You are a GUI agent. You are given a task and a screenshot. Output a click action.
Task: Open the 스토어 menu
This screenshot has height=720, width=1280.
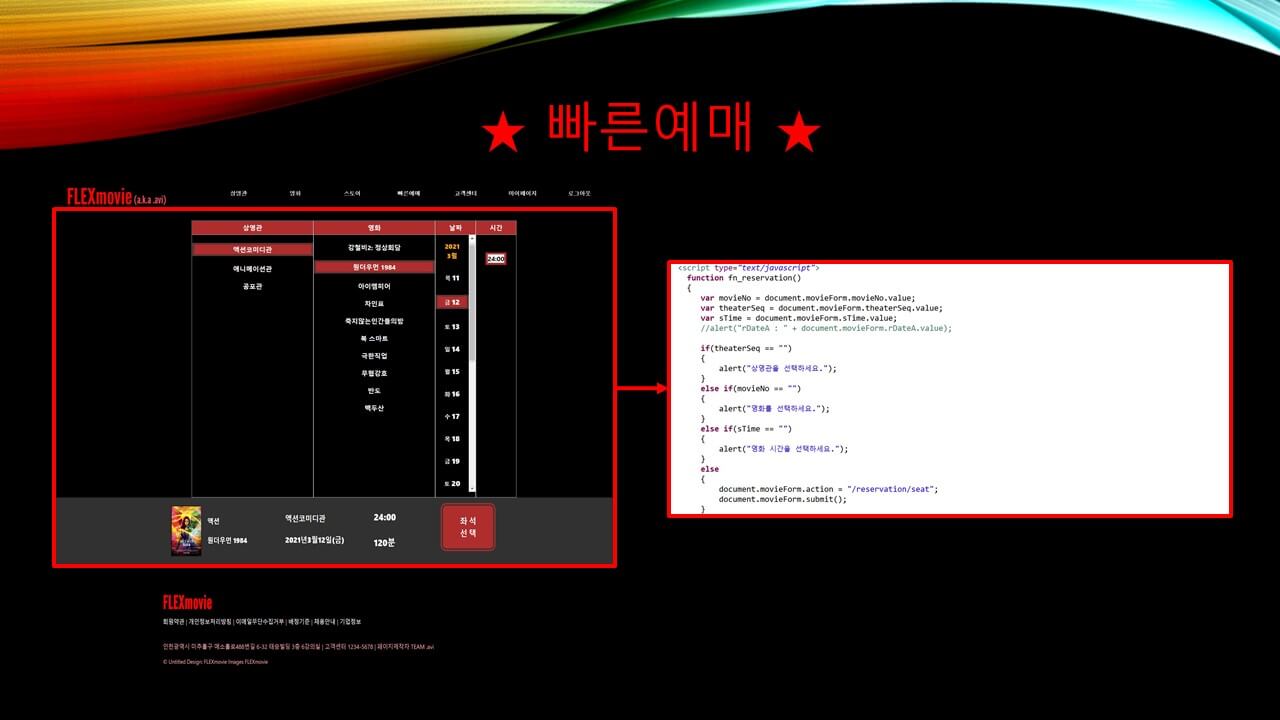[352, 193]
